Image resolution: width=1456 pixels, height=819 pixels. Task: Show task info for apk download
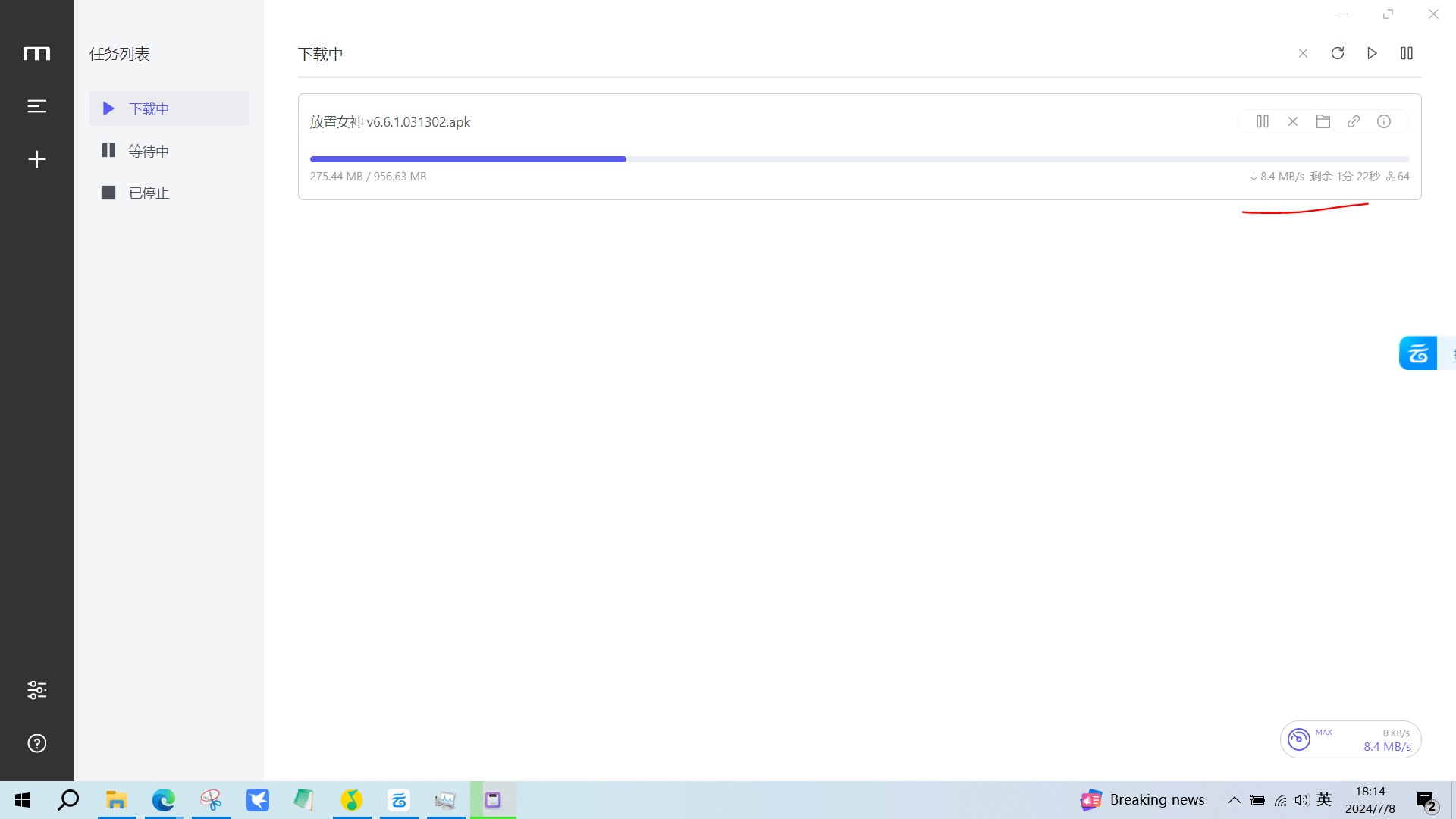click(x=1384, y=121)
